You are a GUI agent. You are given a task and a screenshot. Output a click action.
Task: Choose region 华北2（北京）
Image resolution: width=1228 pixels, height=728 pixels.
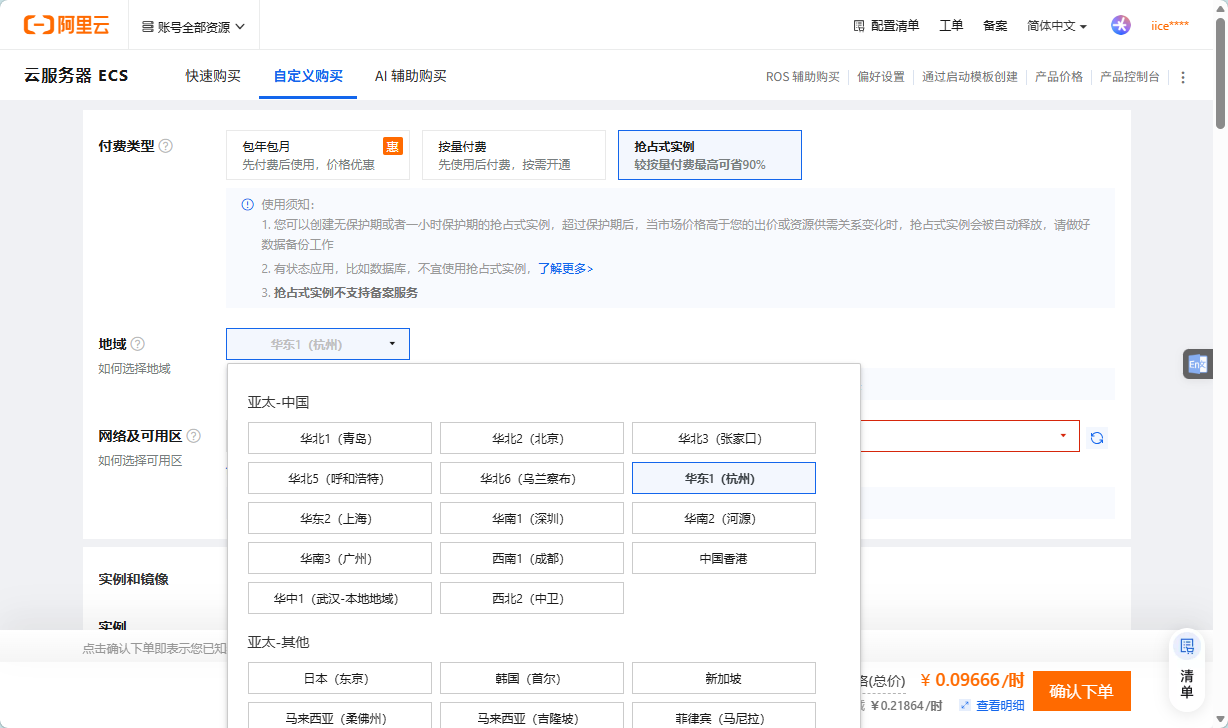[x=532, y=438]
